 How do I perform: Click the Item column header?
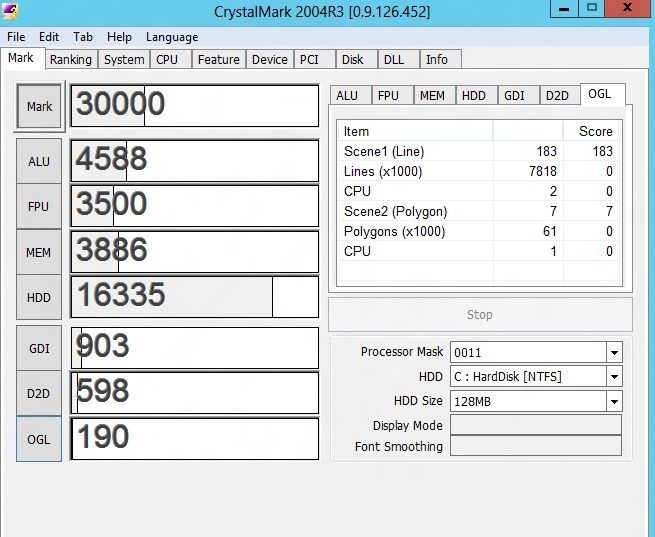[x=416, y=132]
